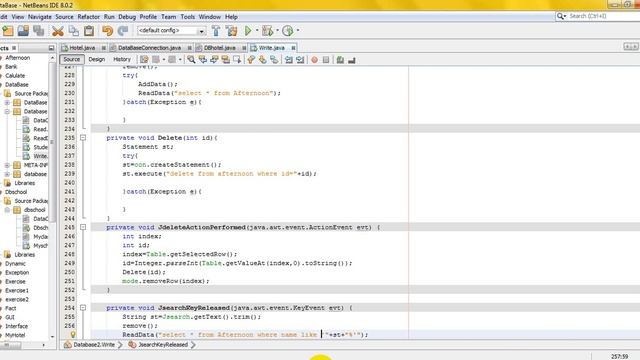Toggle Rectangular Selection icon
This screenshot has height=360, width=640.
[237, 60]
